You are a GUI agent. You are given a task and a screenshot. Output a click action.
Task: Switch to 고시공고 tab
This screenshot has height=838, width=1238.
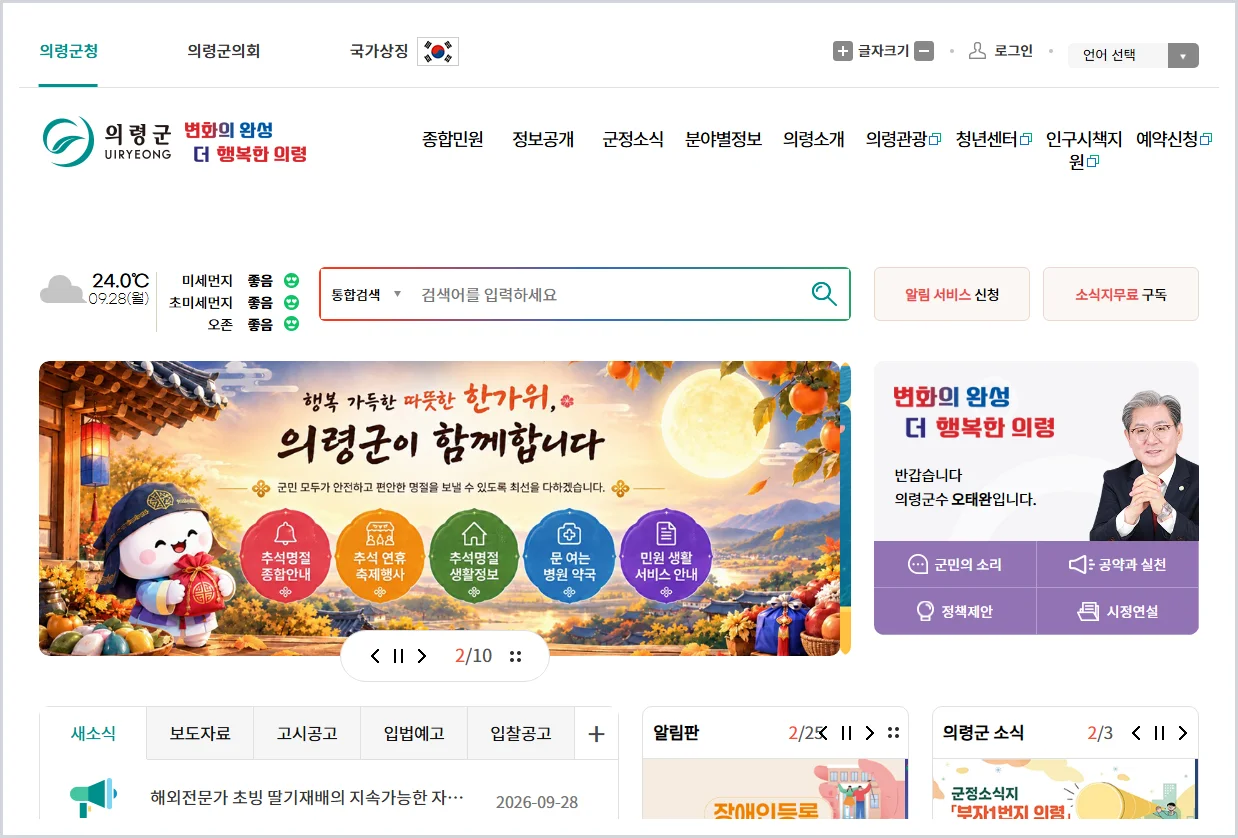307,733
